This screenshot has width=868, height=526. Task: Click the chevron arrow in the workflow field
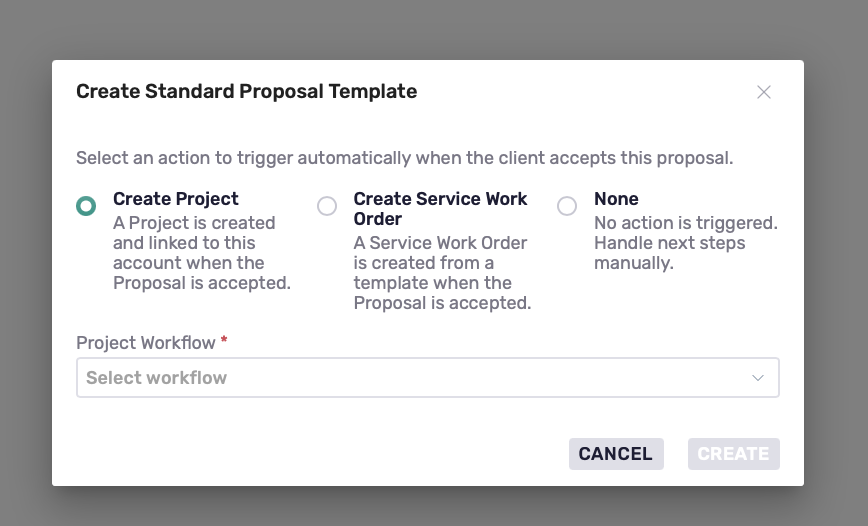758,378
